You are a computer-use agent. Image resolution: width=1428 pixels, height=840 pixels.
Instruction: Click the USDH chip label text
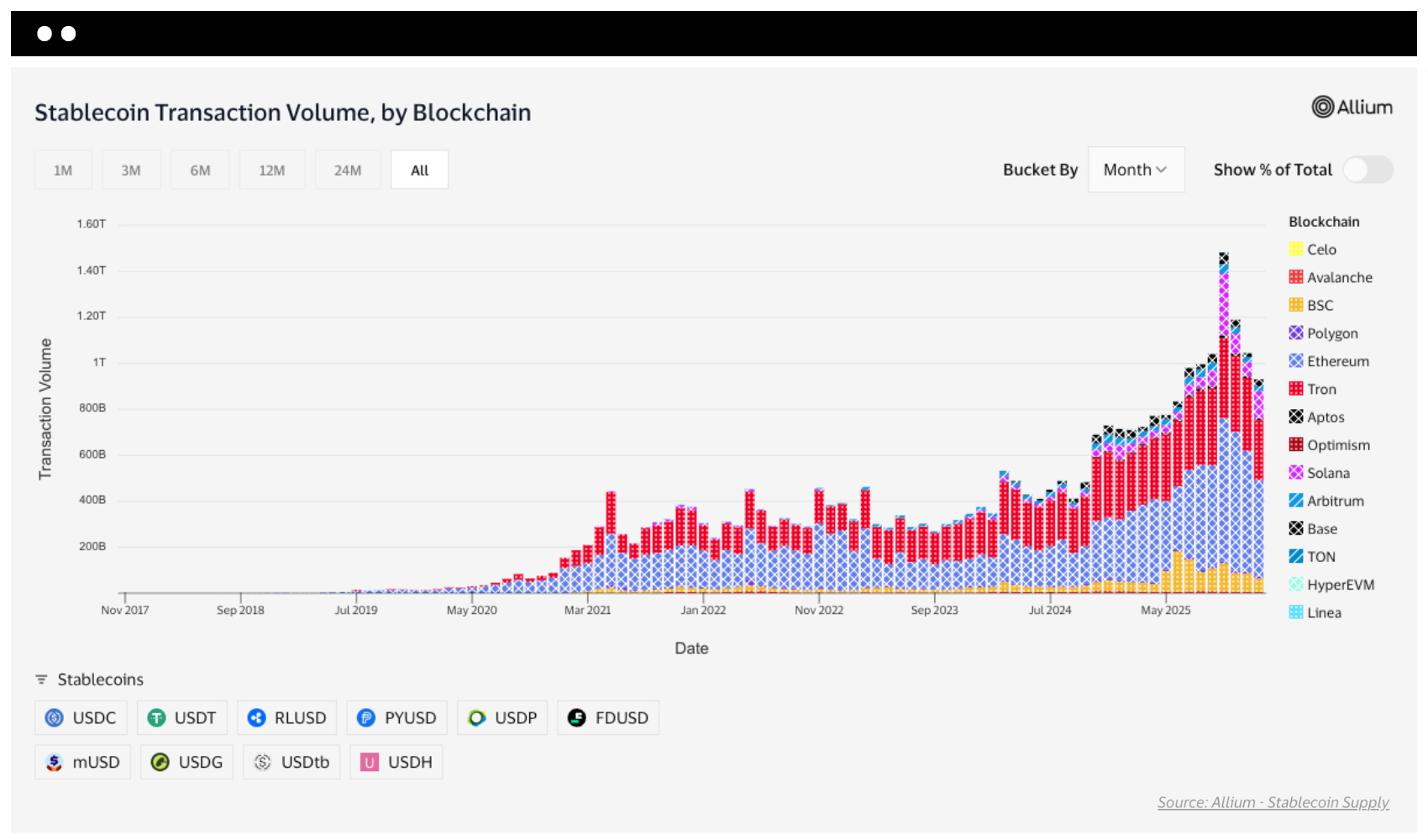point(410,762)
